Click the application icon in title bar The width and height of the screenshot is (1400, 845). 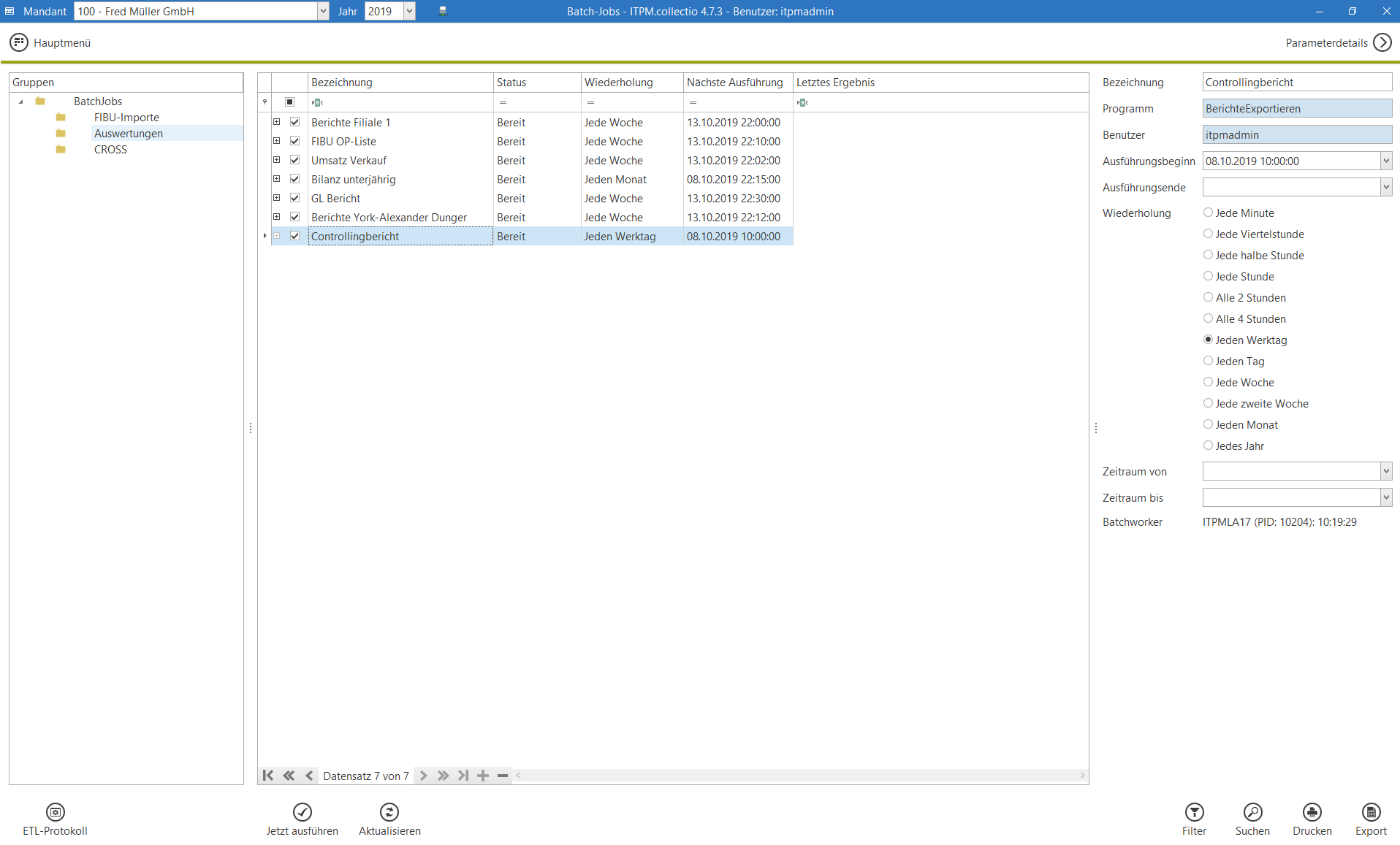click(9, 11)
